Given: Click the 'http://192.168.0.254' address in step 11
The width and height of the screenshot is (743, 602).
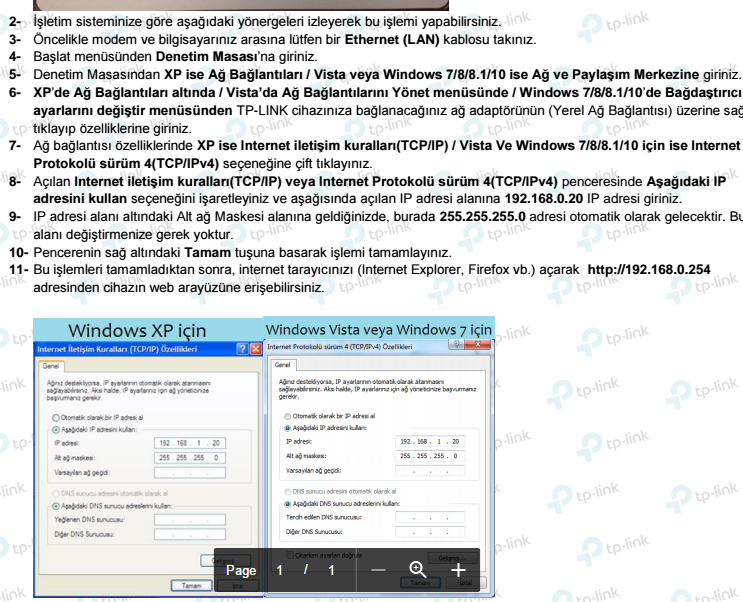Looking at the screenshot, I should [x=649, y=270].
